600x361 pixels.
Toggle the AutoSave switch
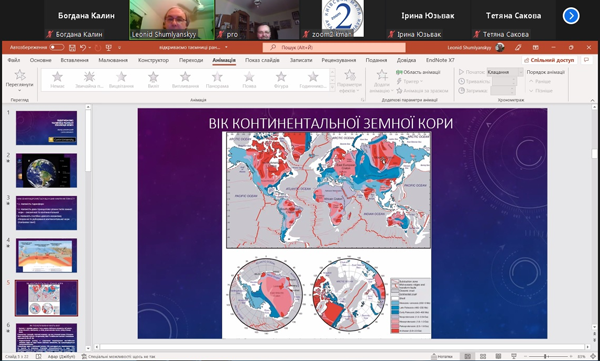point(57,47)
